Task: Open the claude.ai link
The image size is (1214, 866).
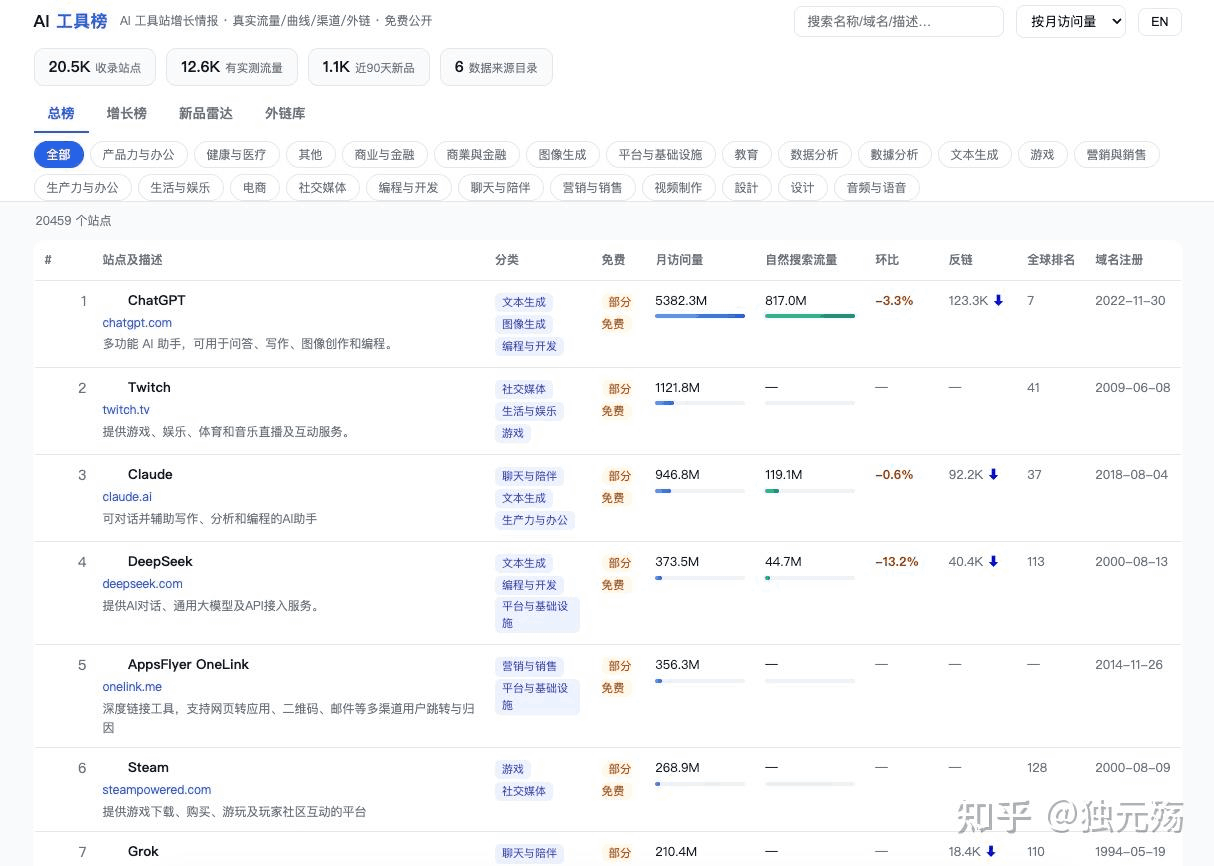Action: point(127,497)
